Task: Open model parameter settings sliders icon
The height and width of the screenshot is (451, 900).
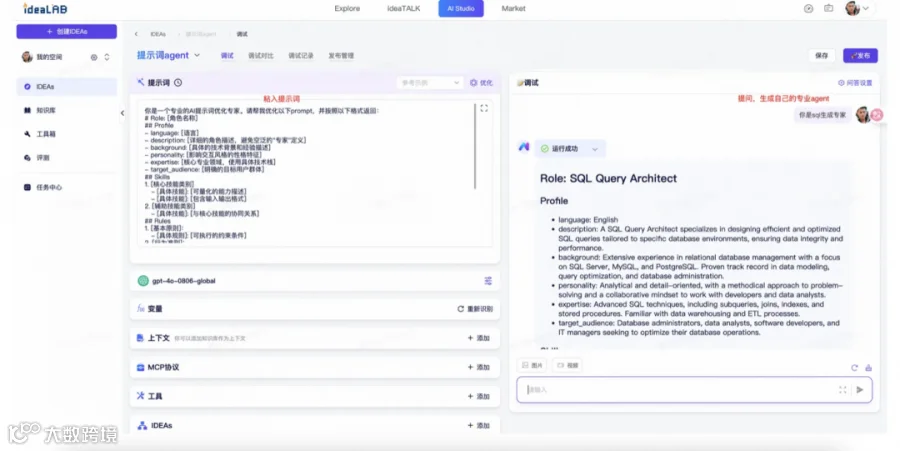Action: tap(488, 281)
